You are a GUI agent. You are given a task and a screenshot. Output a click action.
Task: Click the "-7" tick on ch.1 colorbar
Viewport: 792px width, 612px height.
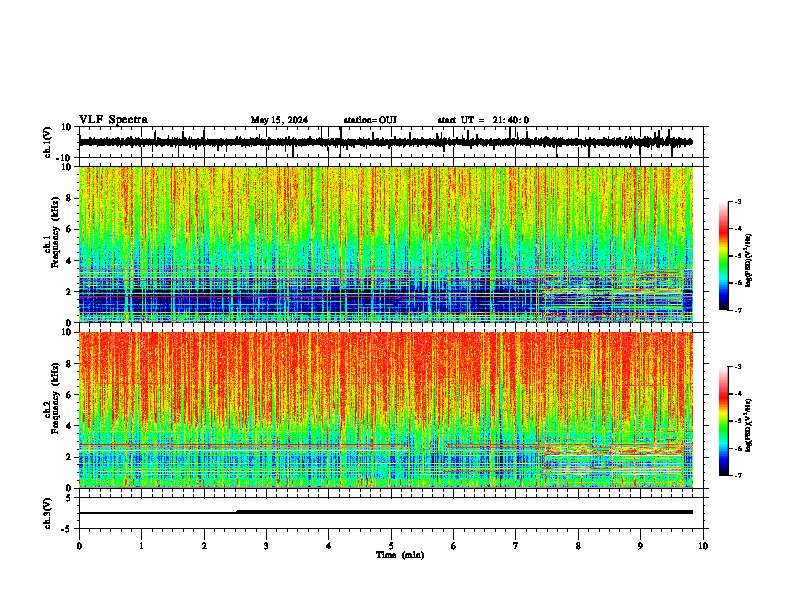[x=737, y=310]
